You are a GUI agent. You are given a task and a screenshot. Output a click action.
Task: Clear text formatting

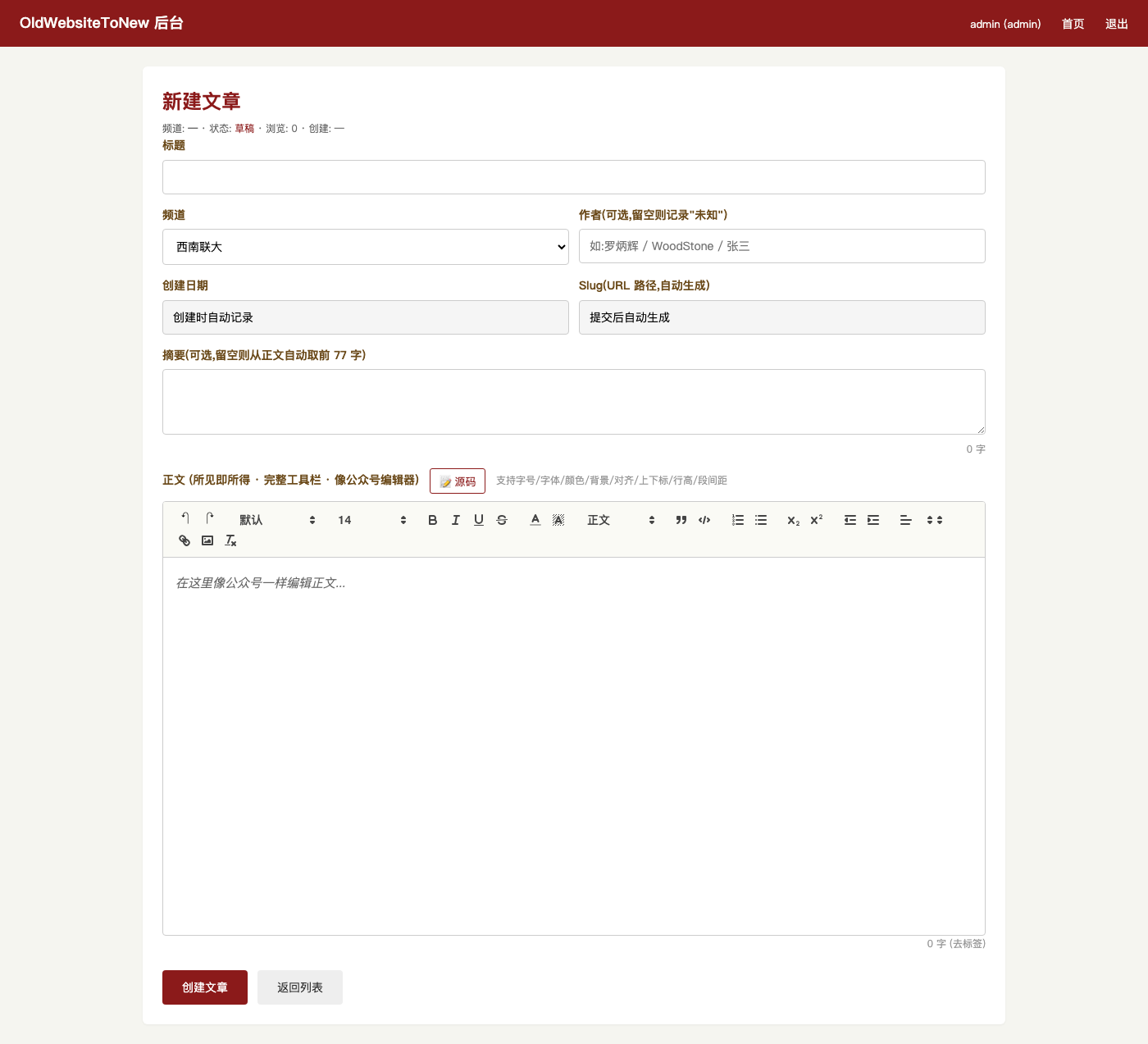click(x=230, y=540)
